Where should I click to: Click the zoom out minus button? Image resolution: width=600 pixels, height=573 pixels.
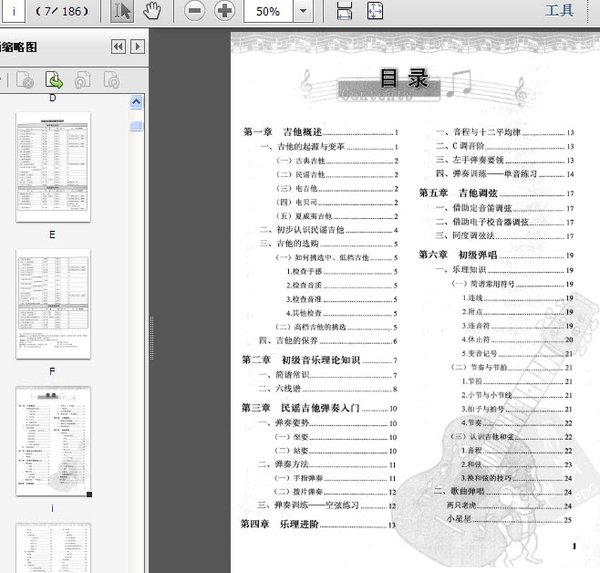pyautogui.click(x=195, y=11)
